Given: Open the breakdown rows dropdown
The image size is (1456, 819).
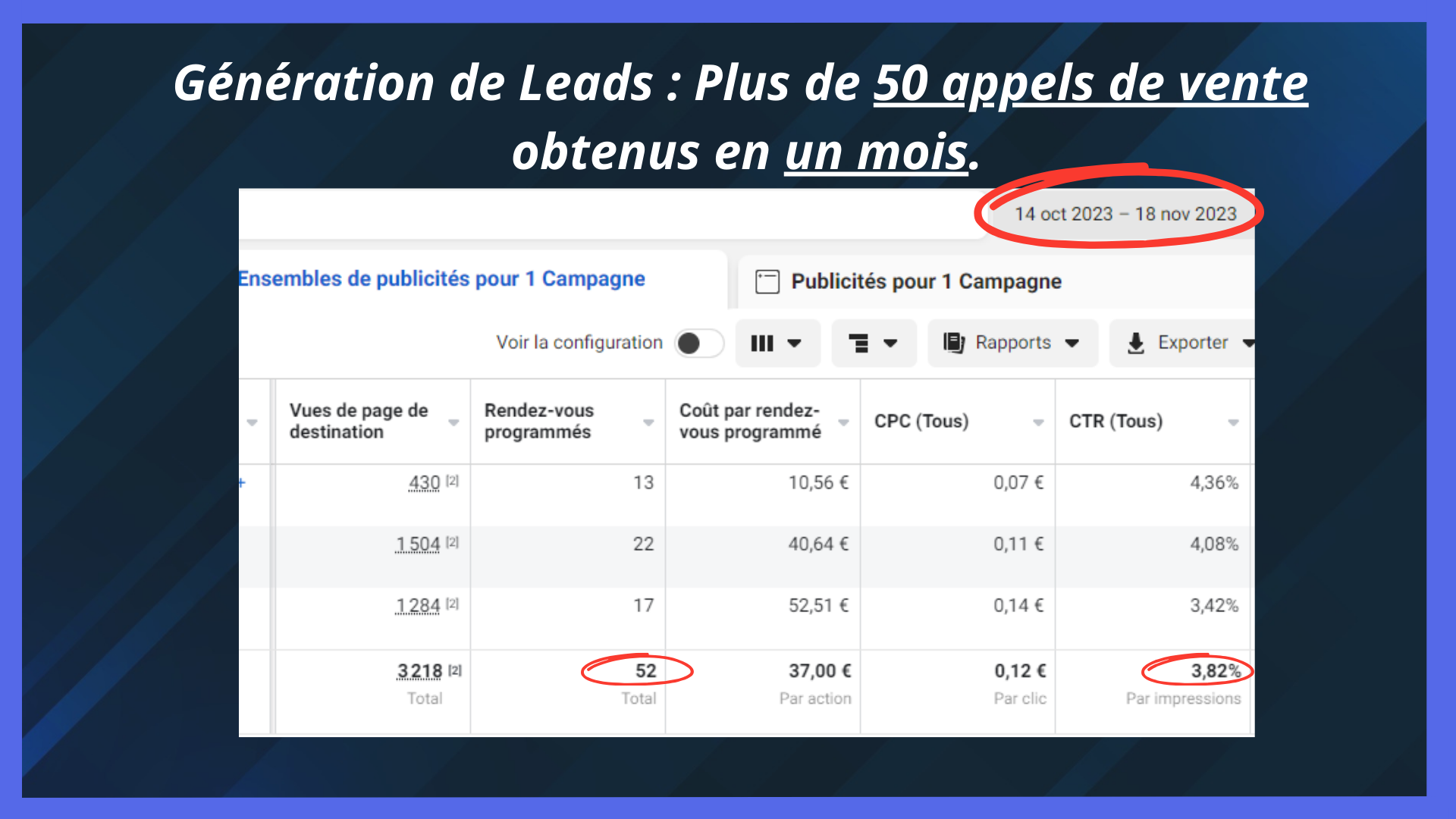Looking at the screenshot, I should click(x=874, y=344).
